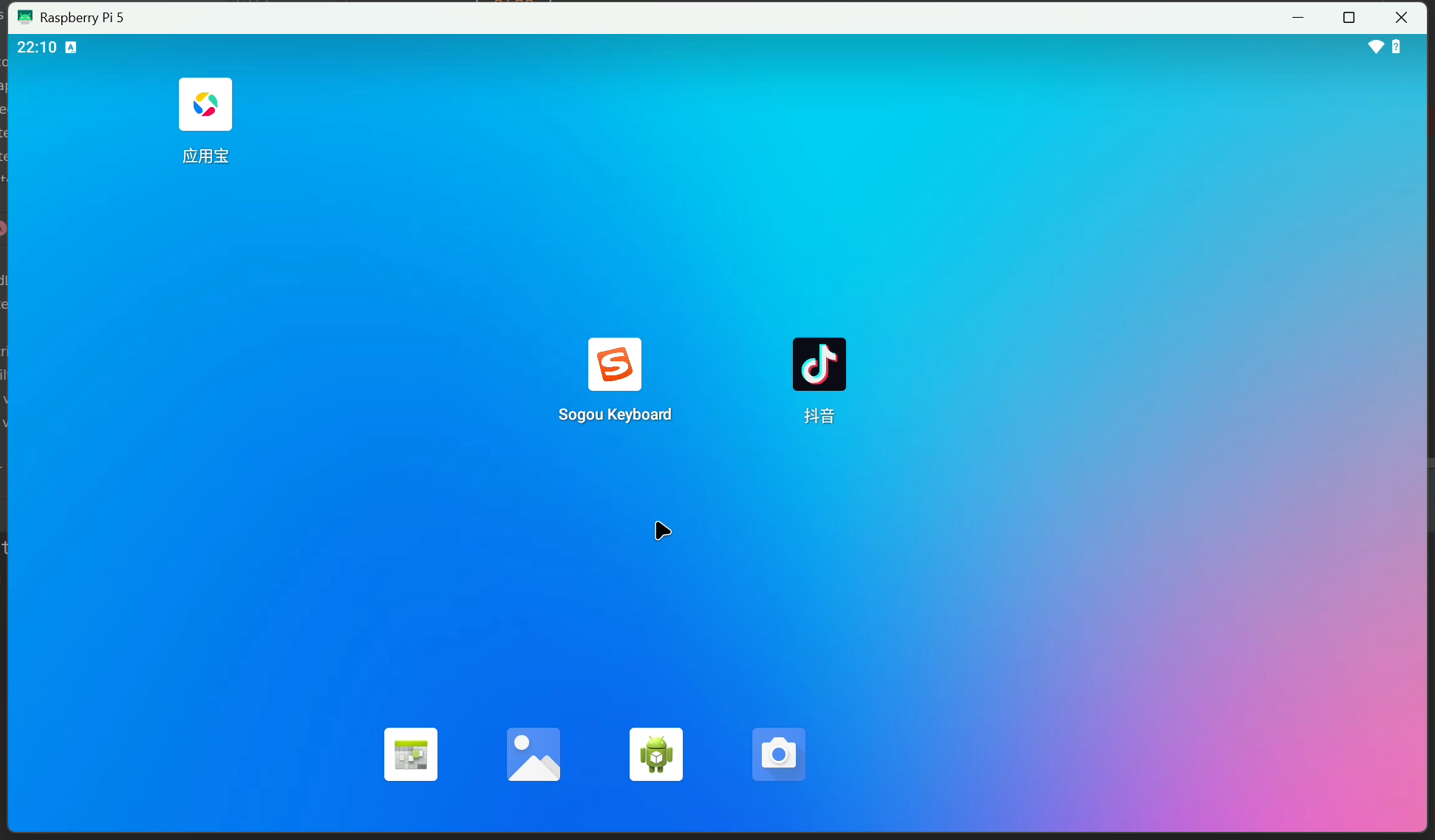Screen dimensions: 1435x840
Task: Close the Raspberry Pi 5 window
Action: pos(1401,17)
